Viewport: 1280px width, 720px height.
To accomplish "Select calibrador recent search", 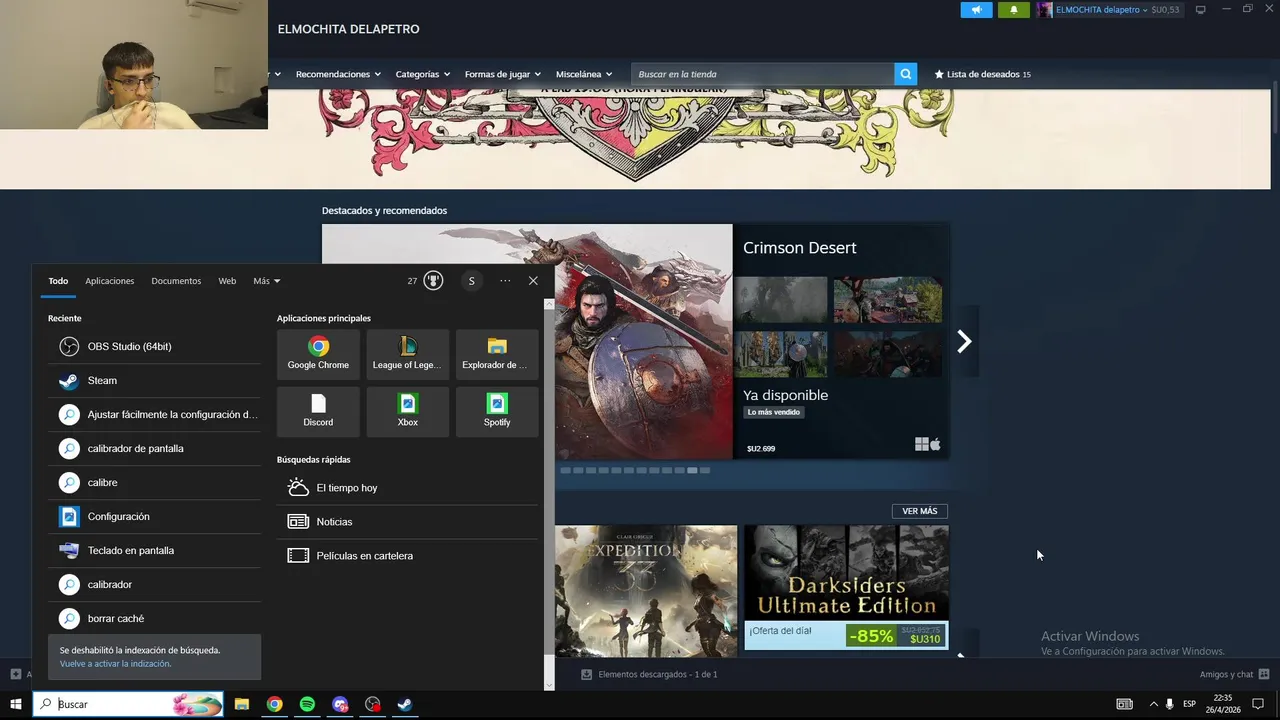I will click(x=154, y=585).
